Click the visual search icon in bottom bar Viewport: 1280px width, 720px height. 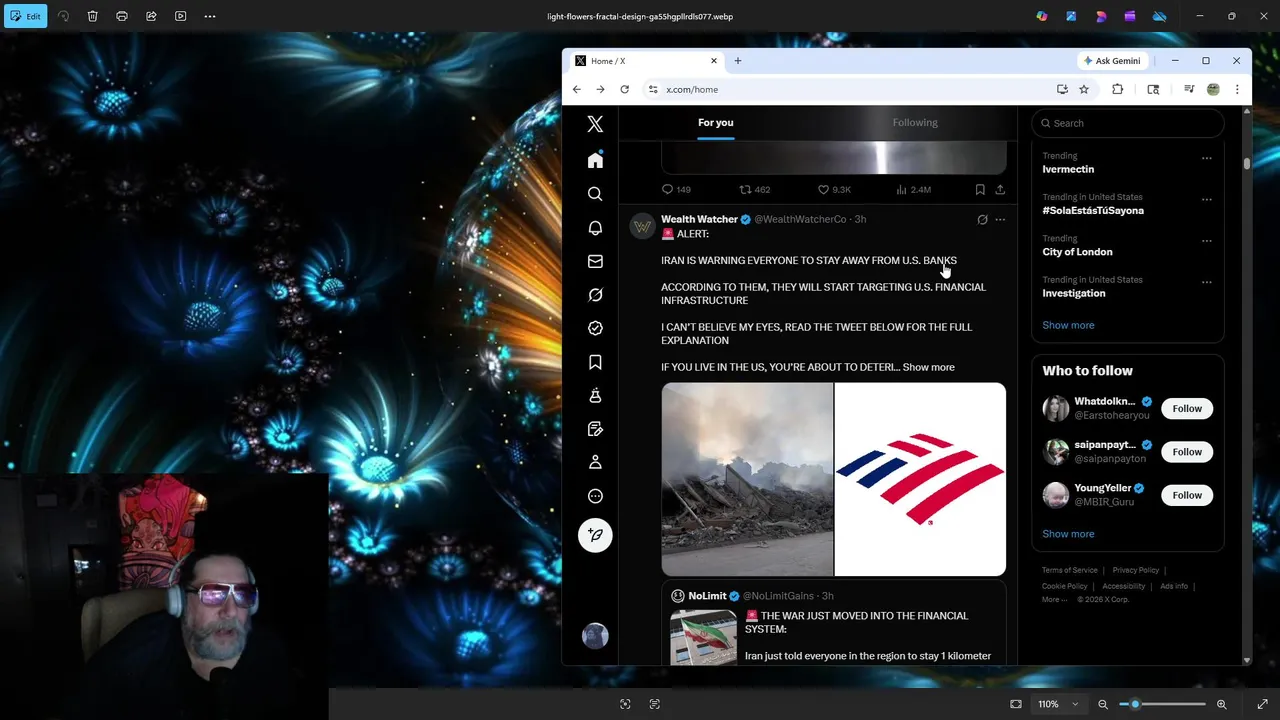(x=625, y=704)
